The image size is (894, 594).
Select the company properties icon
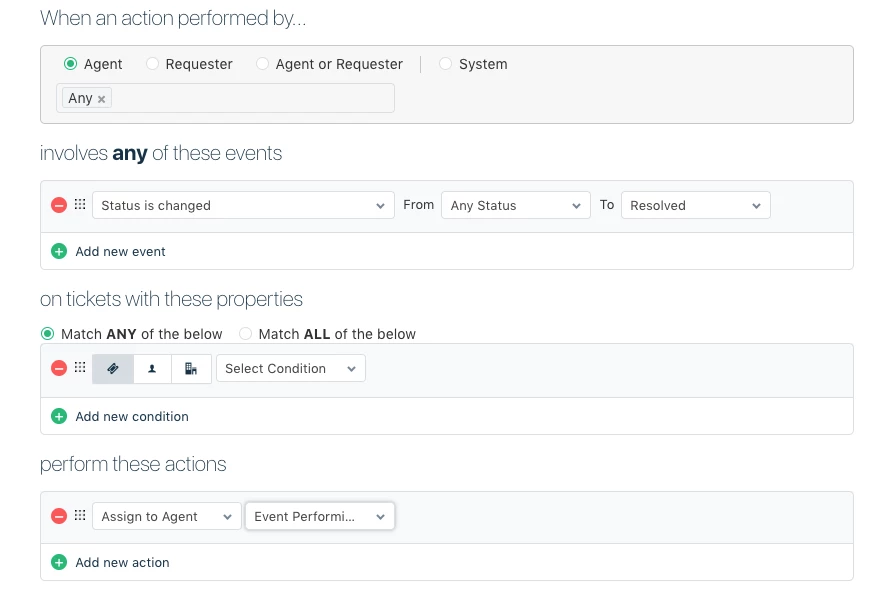tap(191, 368)
